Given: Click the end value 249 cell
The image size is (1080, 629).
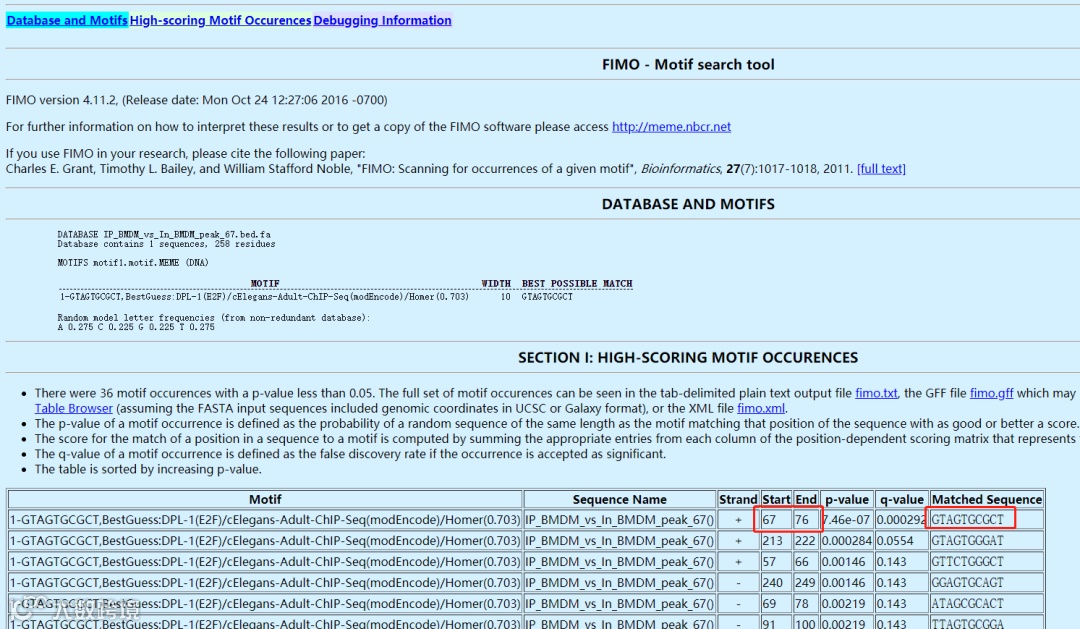Looking at the screenshot, I should (x=806, y=583).
